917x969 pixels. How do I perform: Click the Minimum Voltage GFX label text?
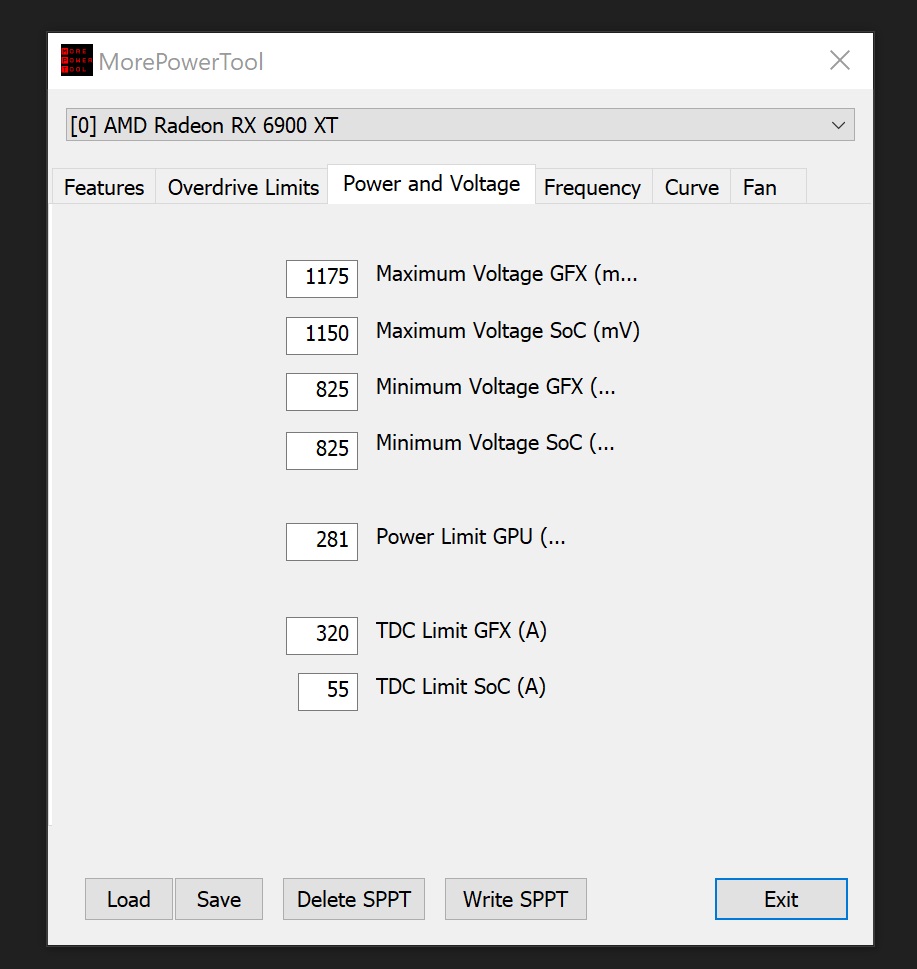[x=496, y=387]
